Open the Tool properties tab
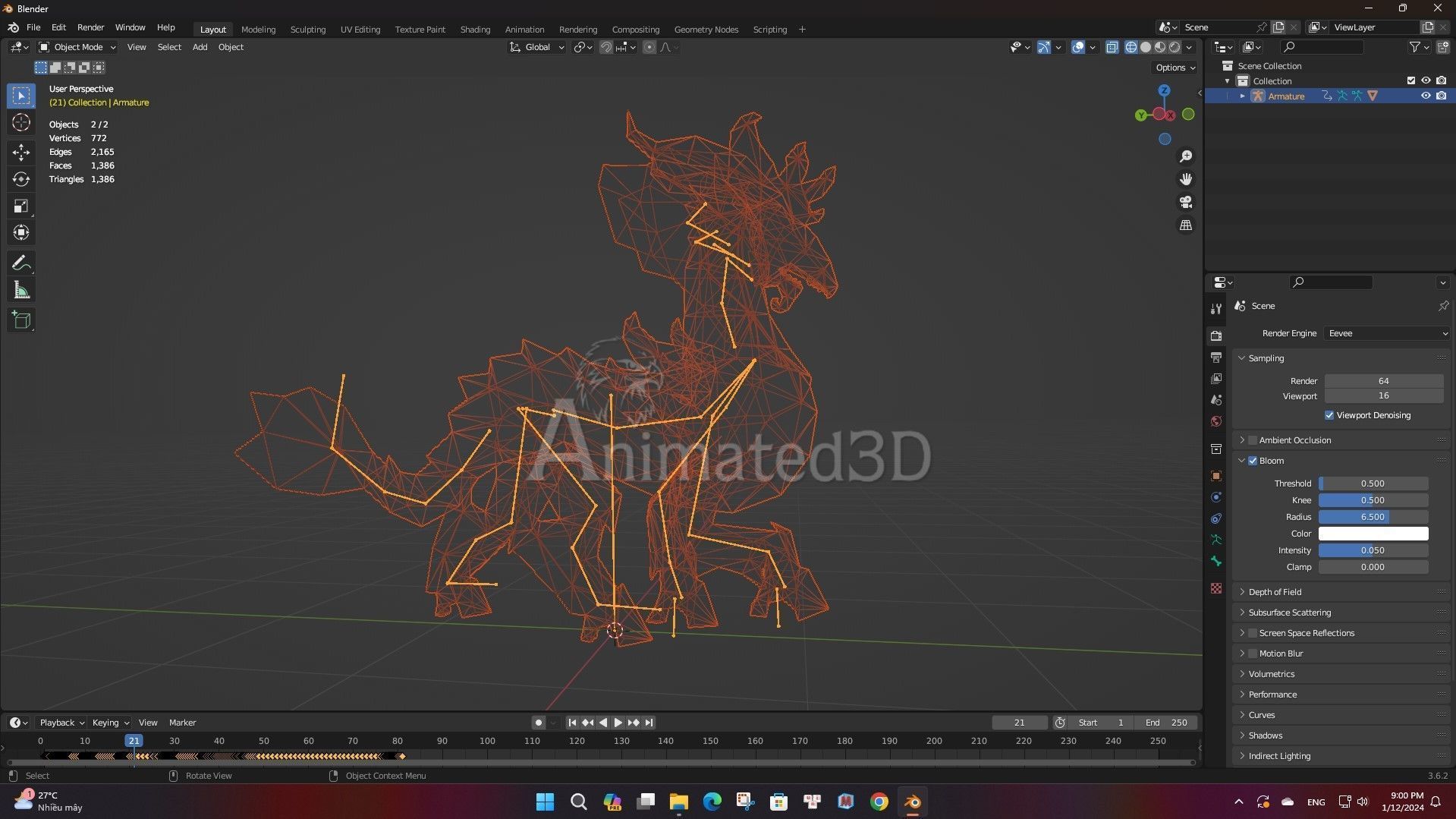 [x=1216, y=308]
